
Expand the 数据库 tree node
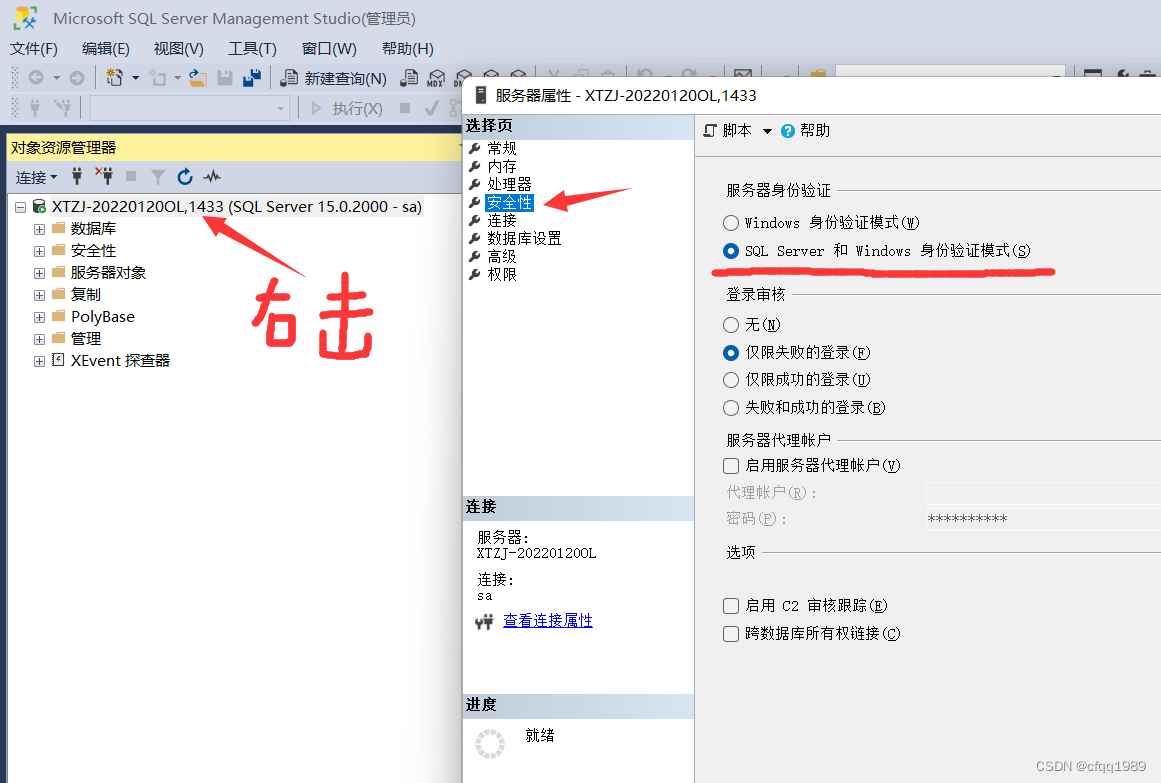point(39,229)
